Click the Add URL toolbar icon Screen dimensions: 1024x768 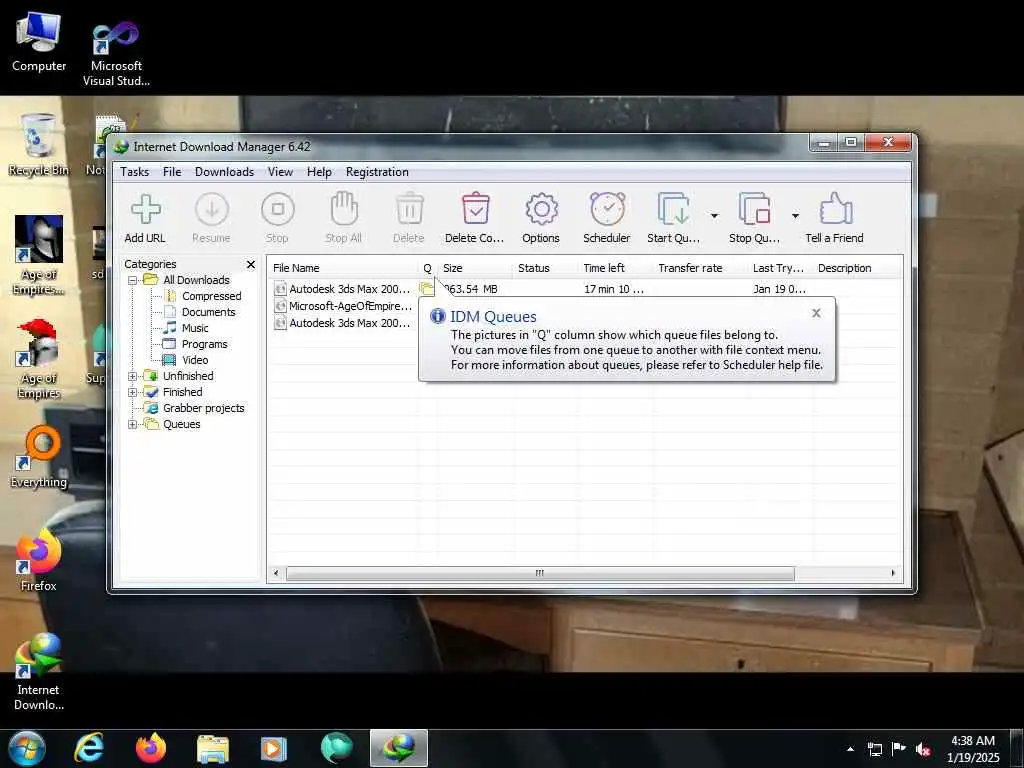pos(145,210)
